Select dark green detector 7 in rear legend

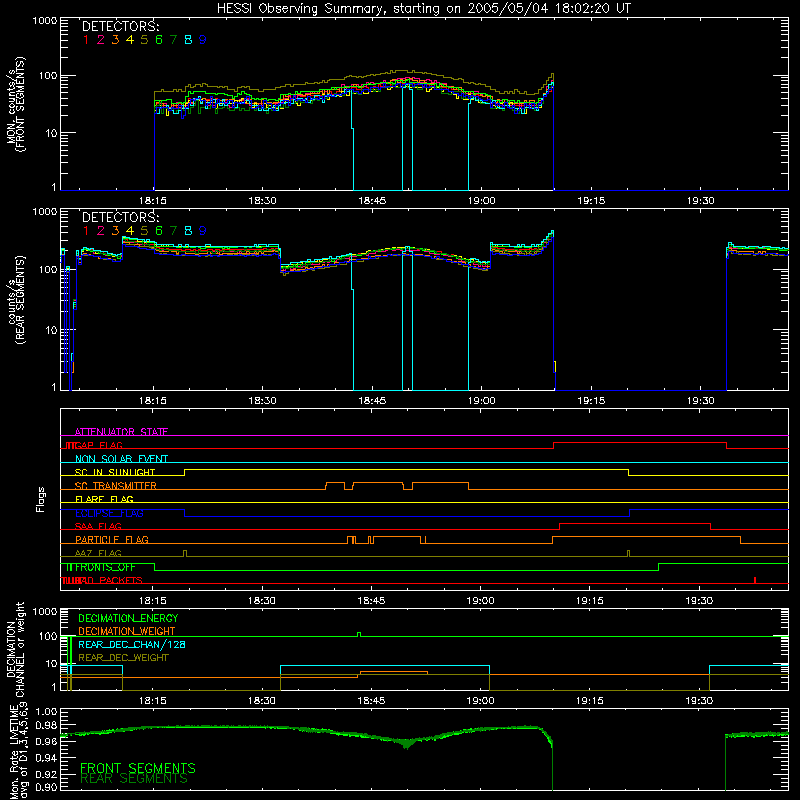173,231
